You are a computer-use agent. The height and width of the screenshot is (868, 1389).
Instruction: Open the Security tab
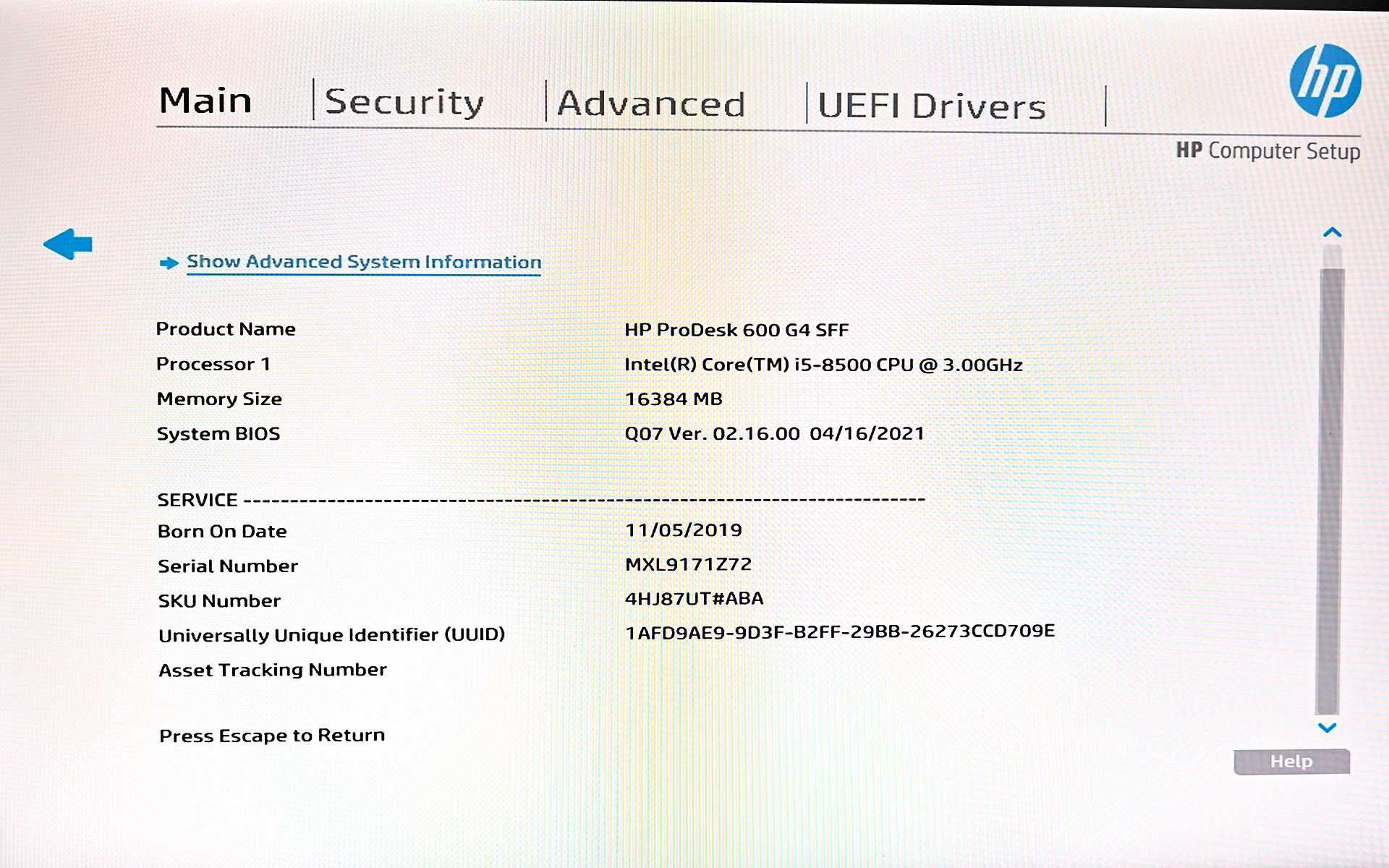click(404, 102)
